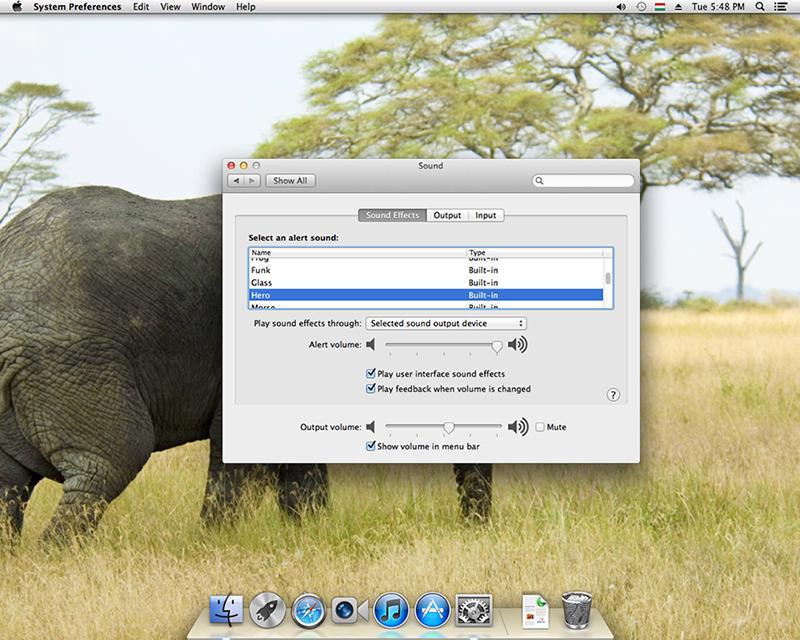This screenshot has width=800, height=640.
Task: Toggle Play feedback when volume is changed
Action: tap(371, 388)
